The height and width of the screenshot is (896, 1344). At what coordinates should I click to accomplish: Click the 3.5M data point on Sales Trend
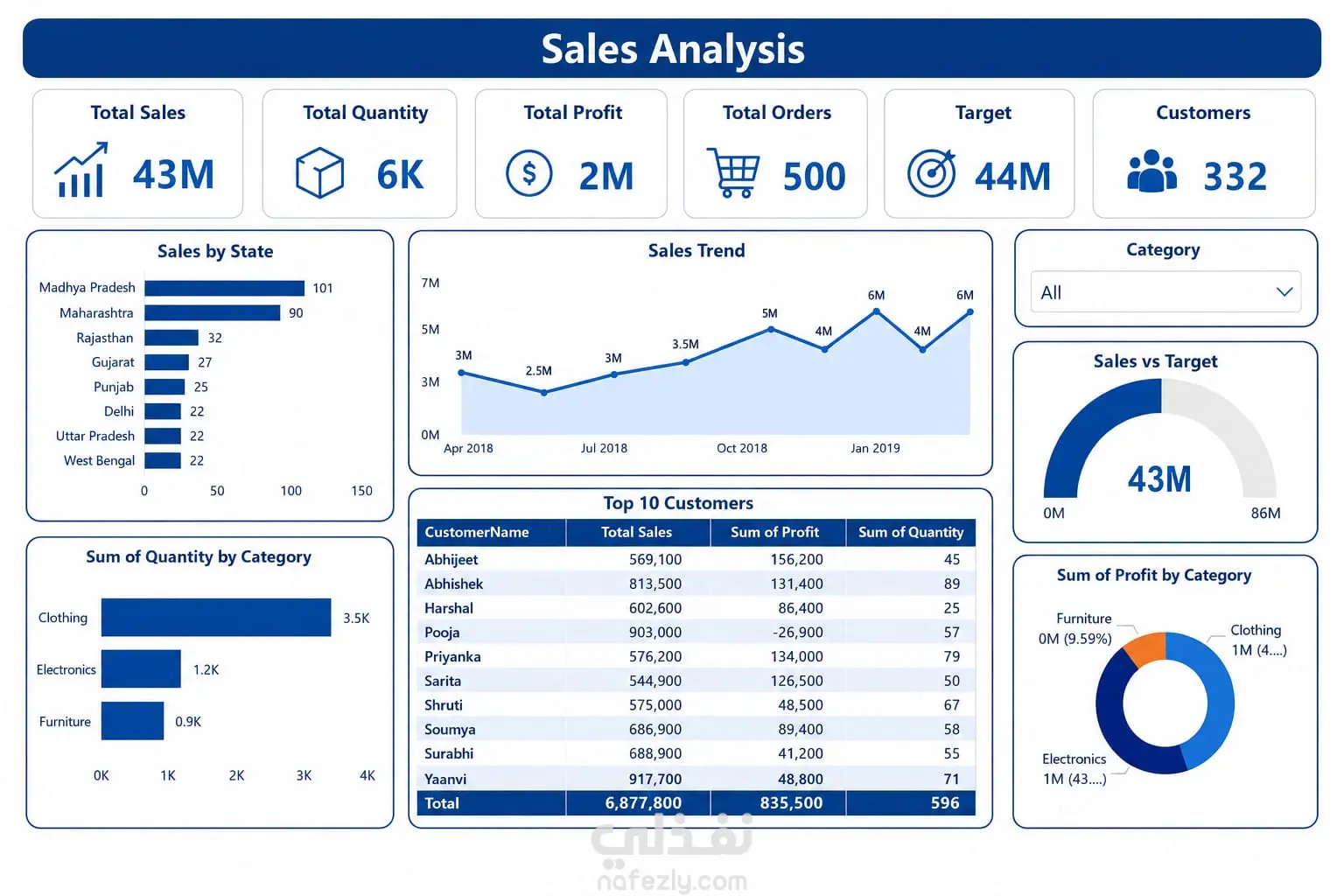tap(686, 362)
